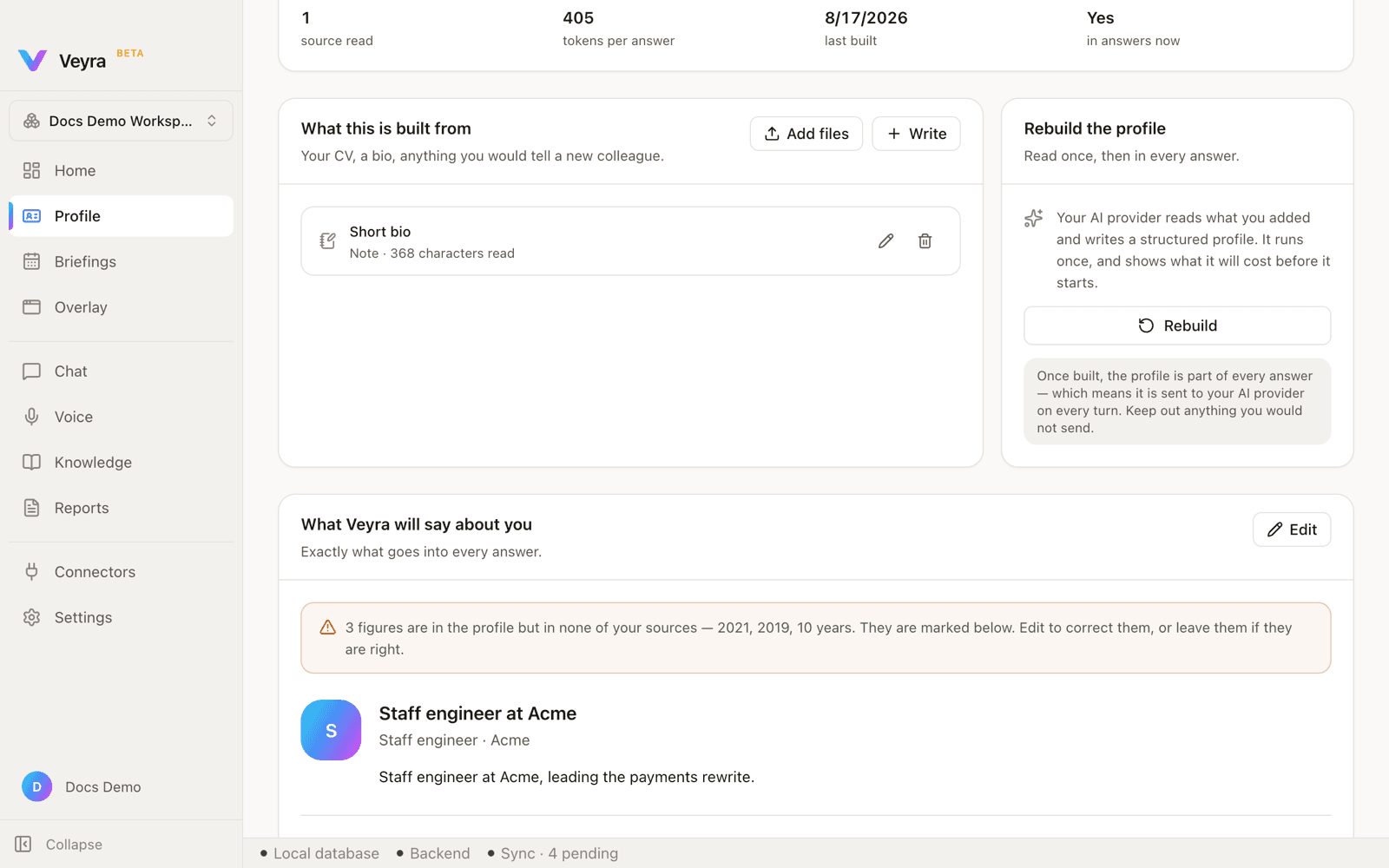Click the Docs Demo user avatar
Screen dimensions: 1389x868
pos(36,786)
